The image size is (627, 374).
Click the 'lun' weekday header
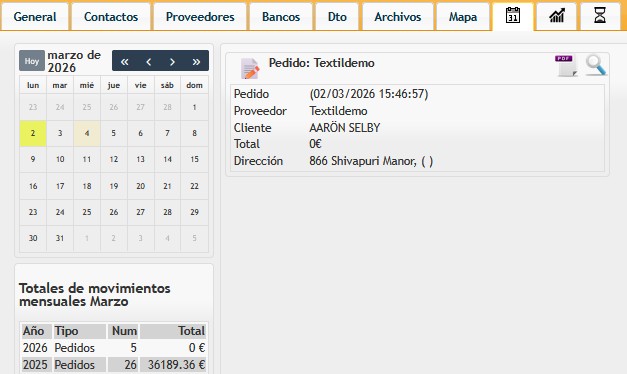(x=33, y=85)
